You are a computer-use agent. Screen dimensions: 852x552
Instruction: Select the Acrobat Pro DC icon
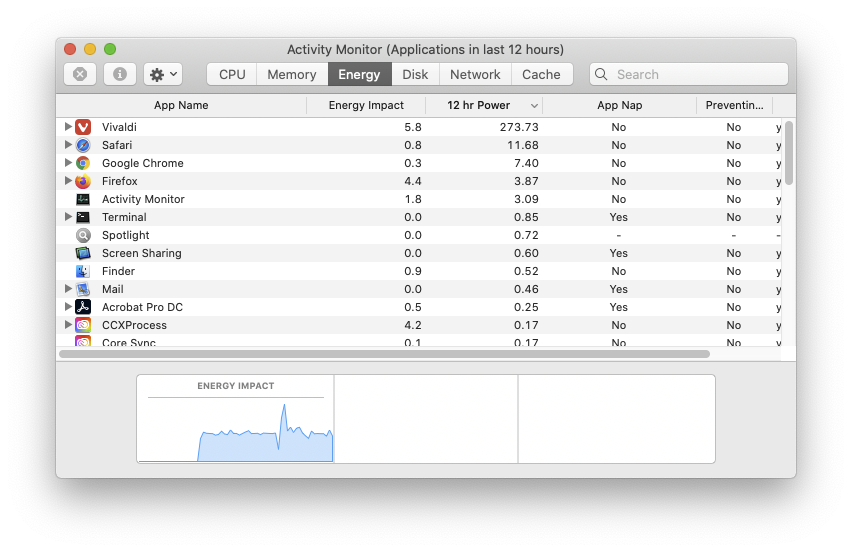pos(83,307)
